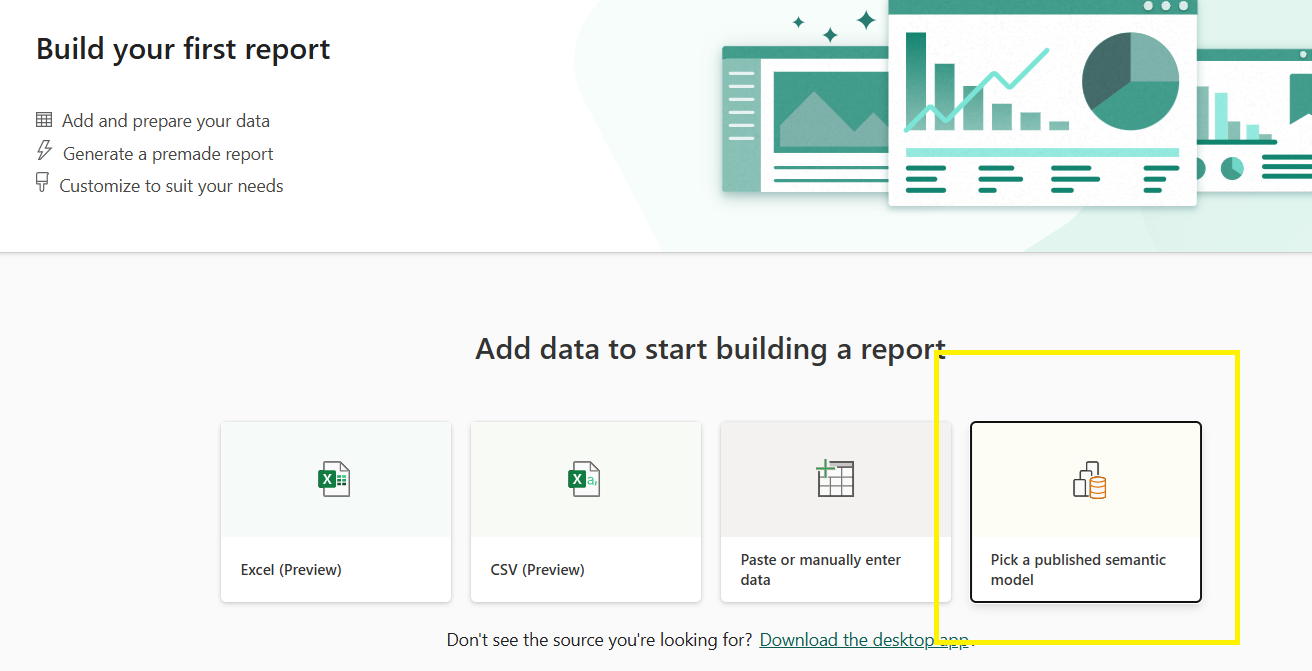Click Customize to suit your needs text
Screen dimensions: 1312x671
[x=171, y=186]
